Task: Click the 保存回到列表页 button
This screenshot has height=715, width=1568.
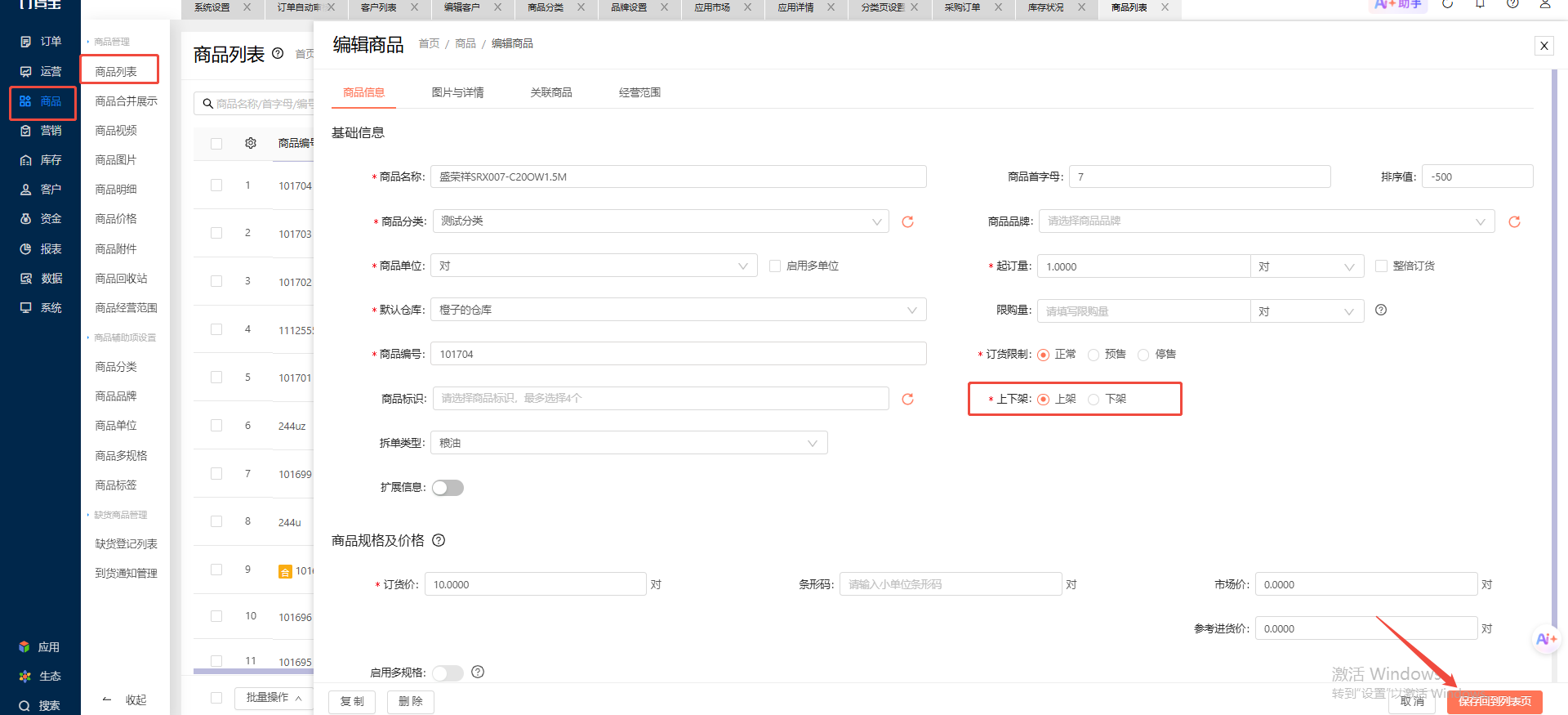Action: tap(1494, 701)
